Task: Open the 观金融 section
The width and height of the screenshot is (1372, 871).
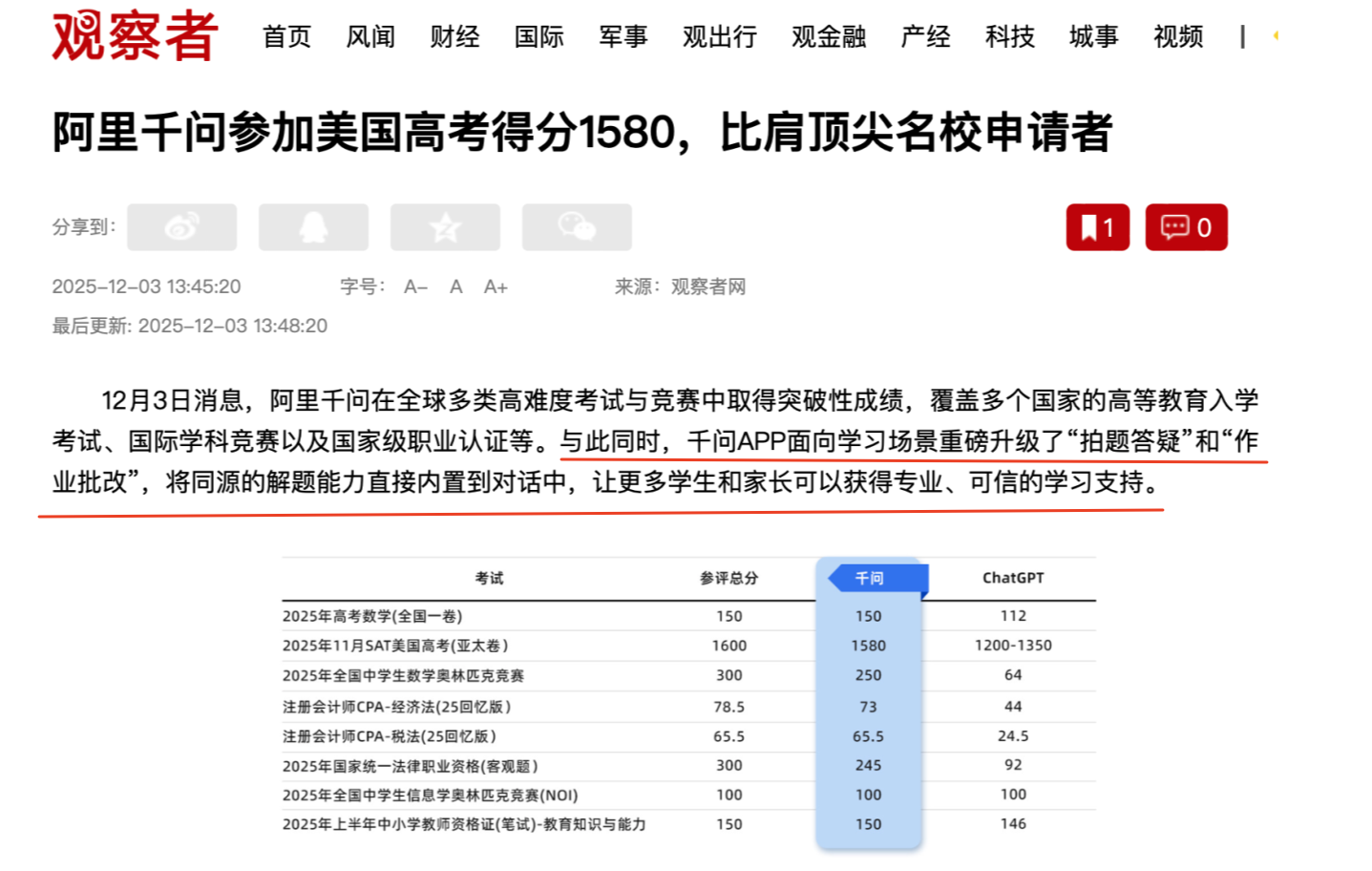Action: [x=827, y=37]
